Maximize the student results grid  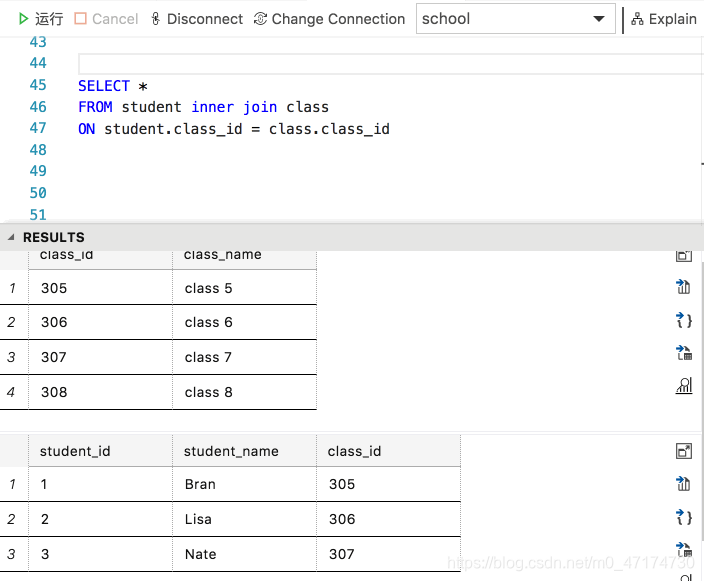pyautogui.click(x=683, y=451)
